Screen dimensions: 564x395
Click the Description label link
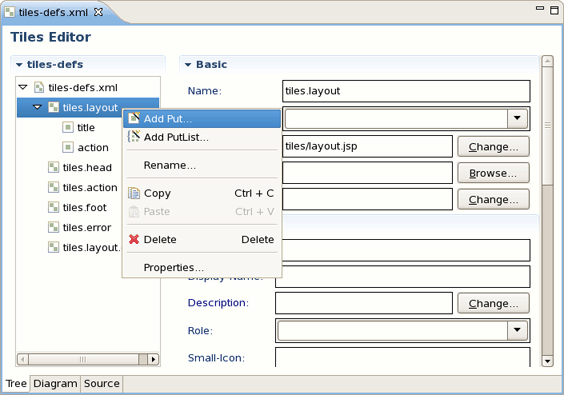218,303
